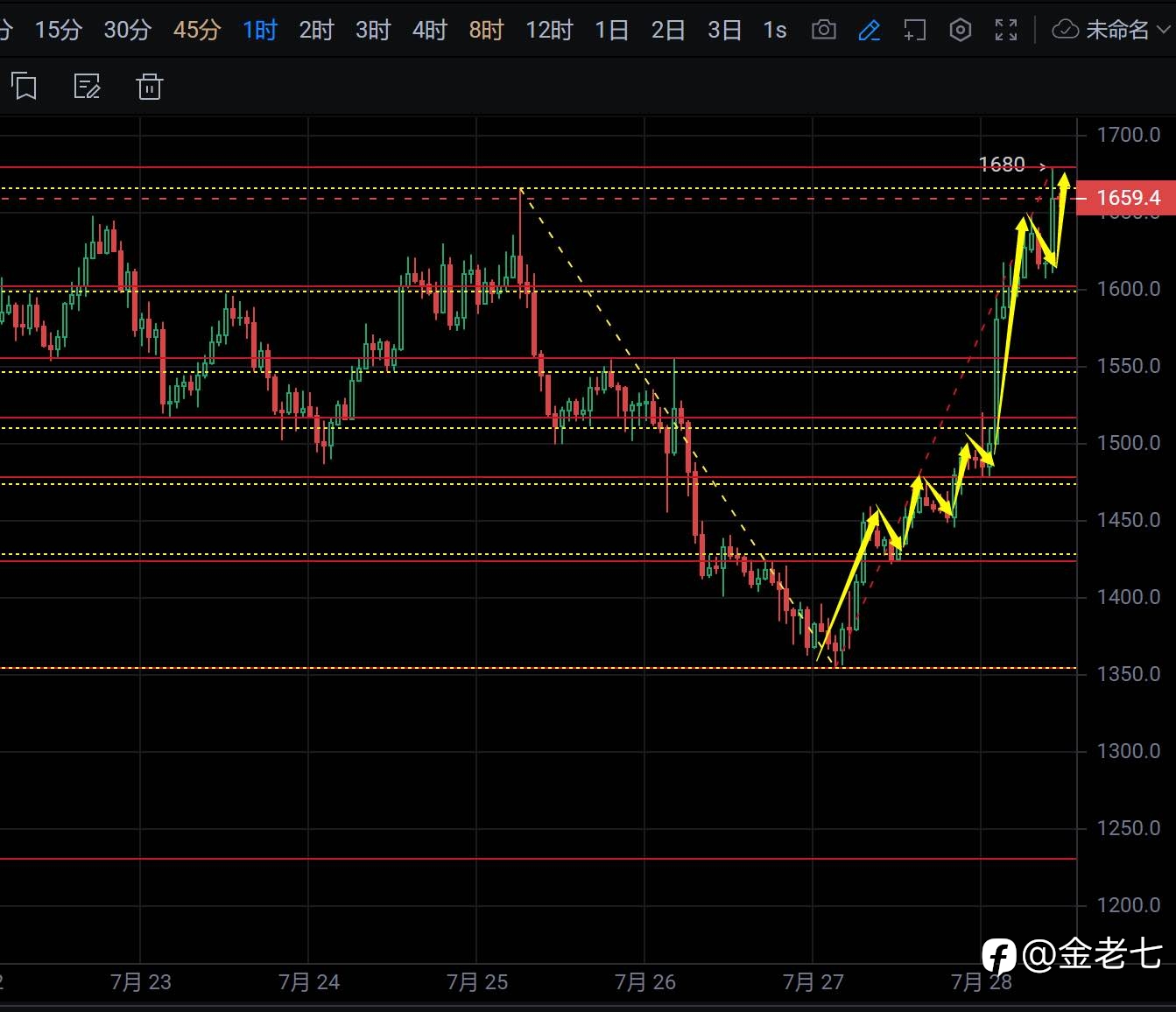The width and height of the screenshot is (1176, 1012).
Task: Pick the 12时 timeframe
Action: 549,31
